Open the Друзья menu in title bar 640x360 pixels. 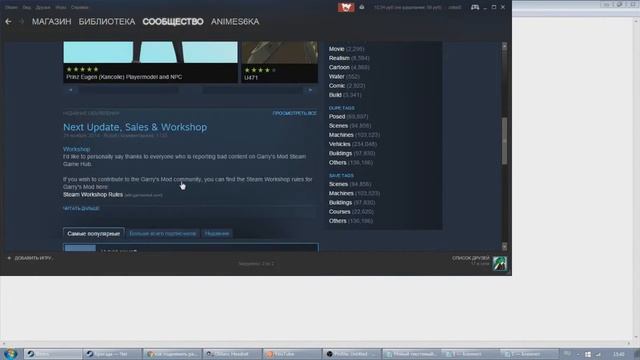coord(43,7)
